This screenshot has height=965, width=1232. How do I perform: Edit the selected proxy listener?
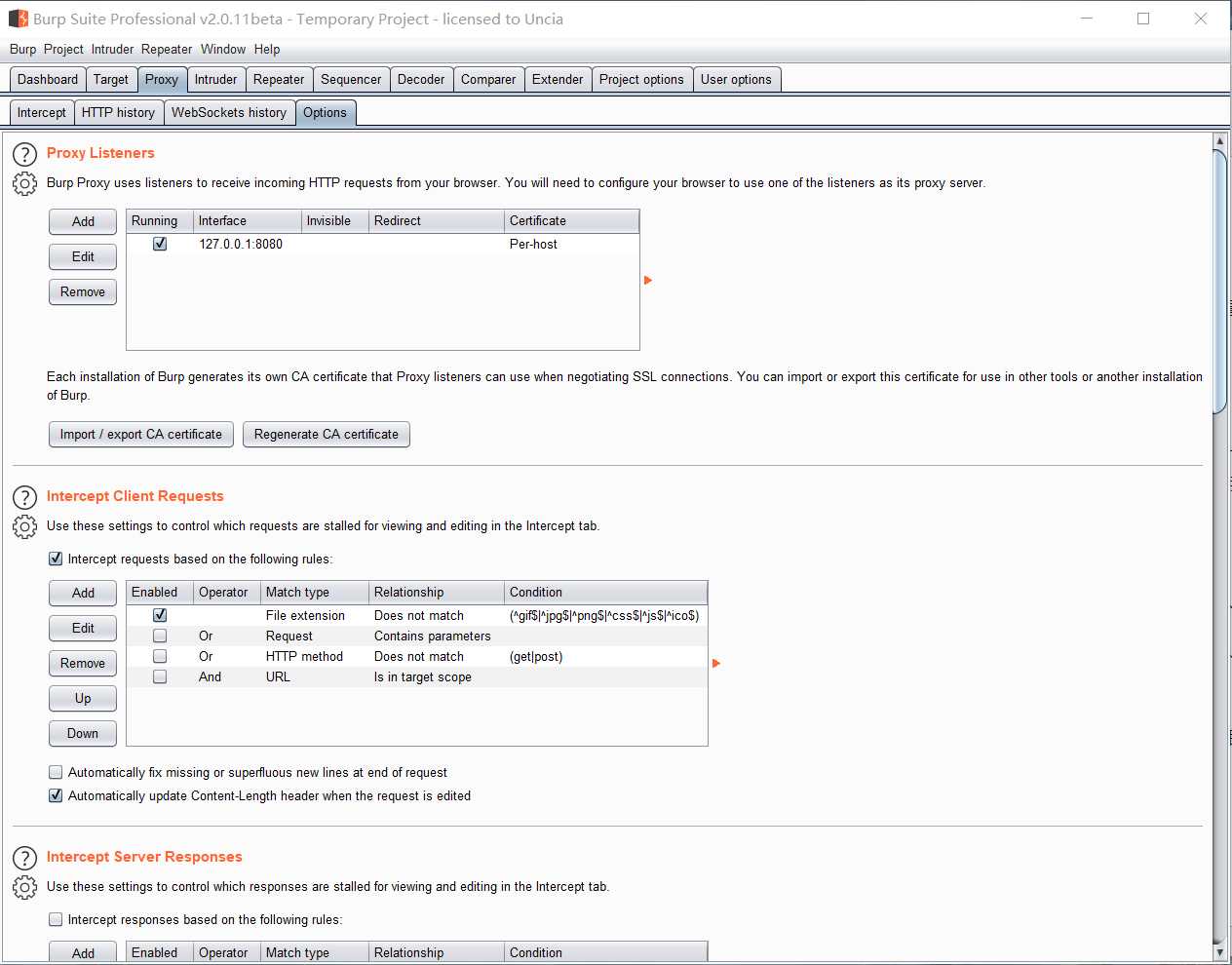pos(83,256)
